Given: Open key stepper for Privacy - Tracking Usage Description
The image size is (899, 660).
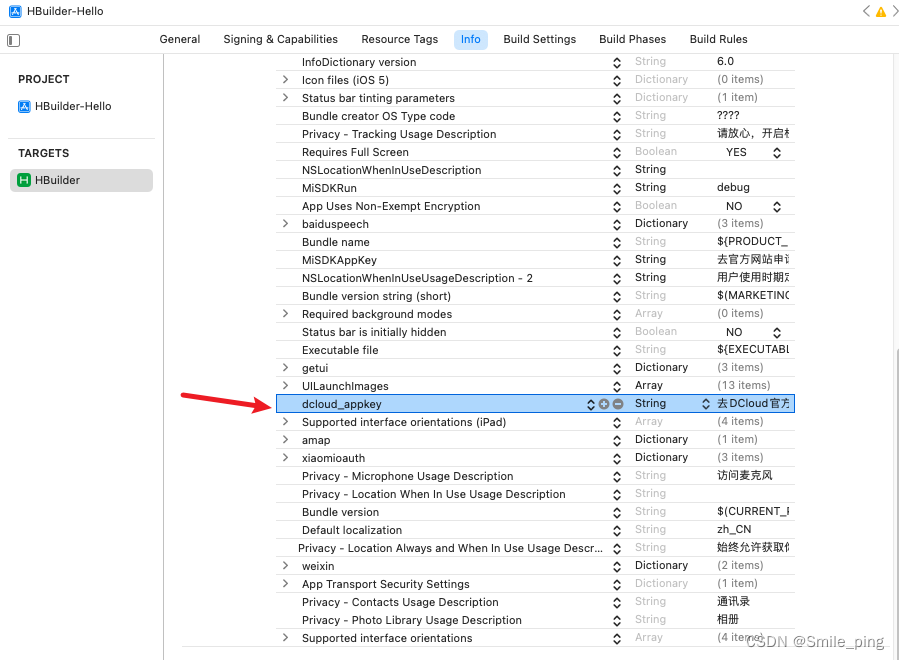Looking at the screenshot, I should point(617,135).
